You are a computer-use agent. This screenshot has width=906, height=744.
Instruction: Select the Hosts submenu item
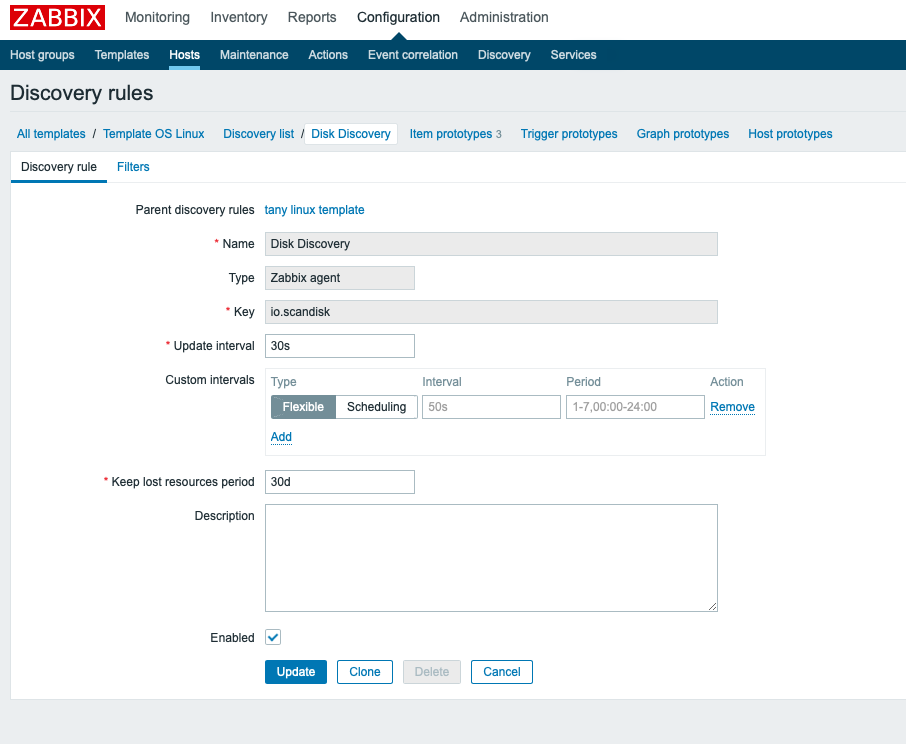[x=184, y=55]
